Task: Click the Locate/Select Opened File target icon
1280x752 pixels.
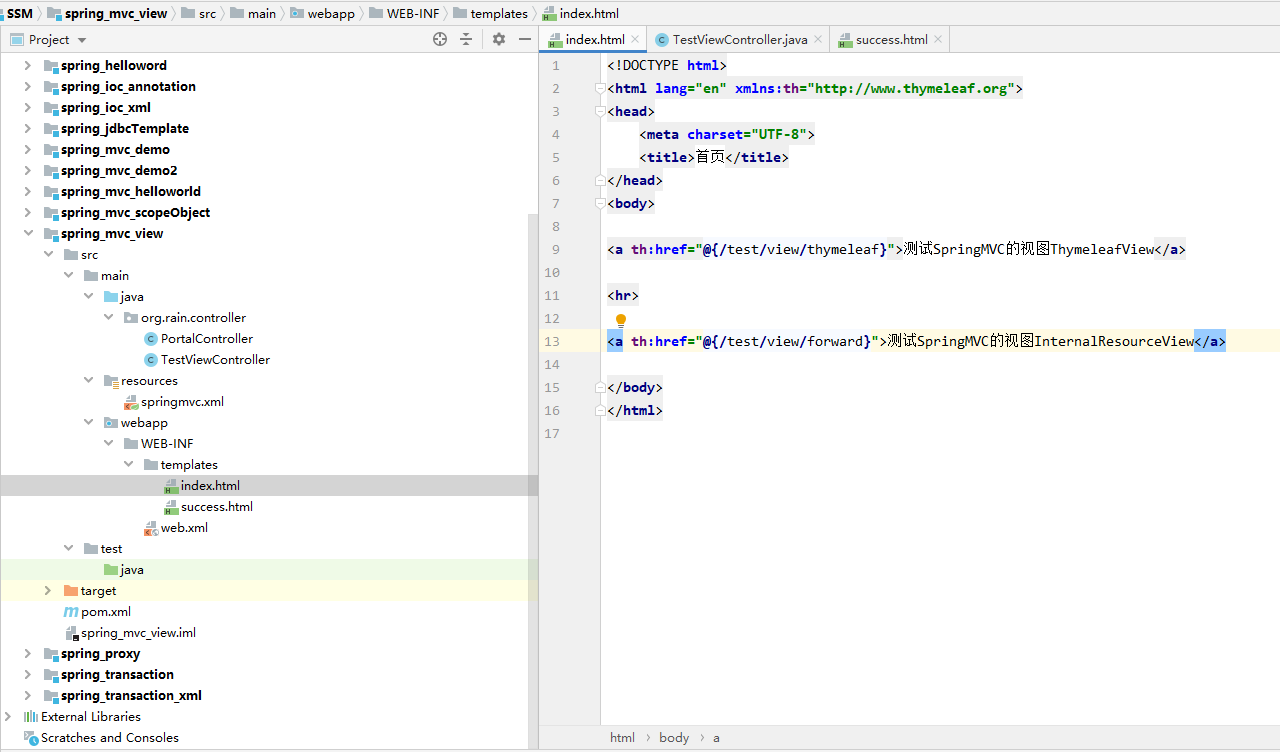Action: point(440,39)
